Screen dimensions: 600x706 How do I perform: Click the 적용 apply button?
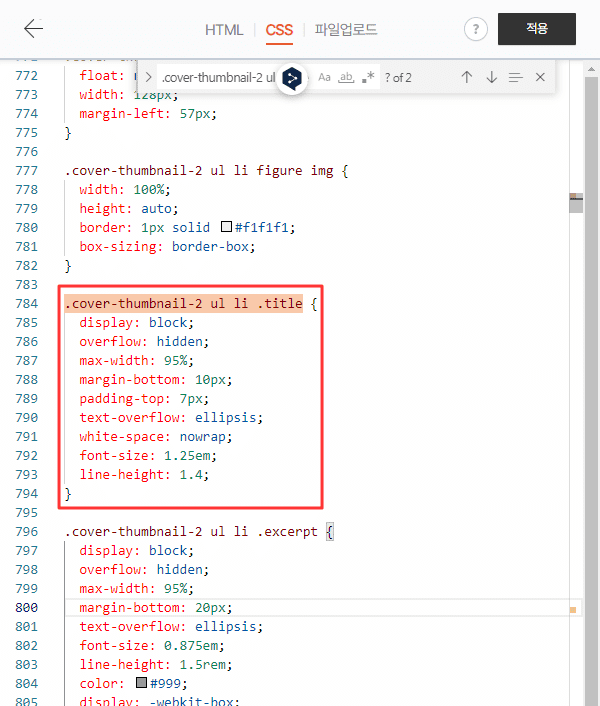coord(537,29)
